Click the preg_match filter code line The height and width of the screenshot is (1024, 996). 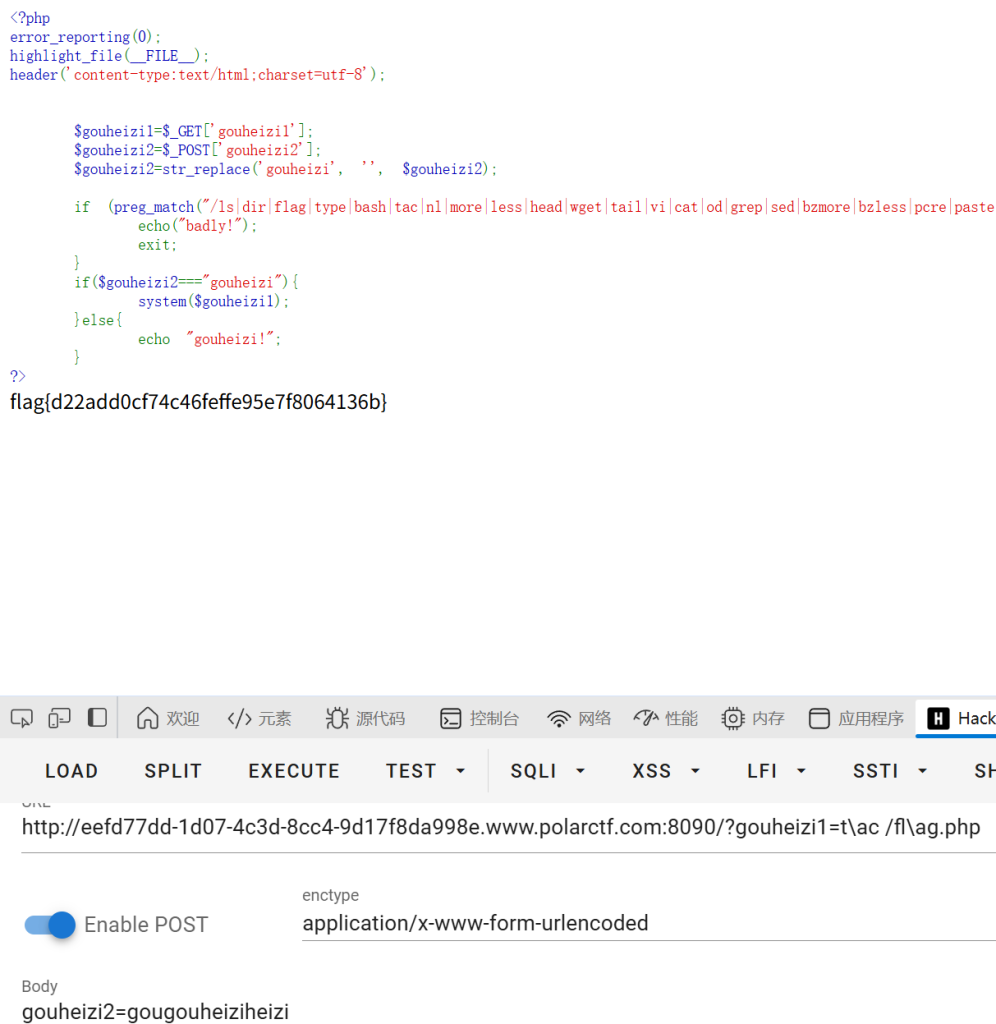point(534,207)
